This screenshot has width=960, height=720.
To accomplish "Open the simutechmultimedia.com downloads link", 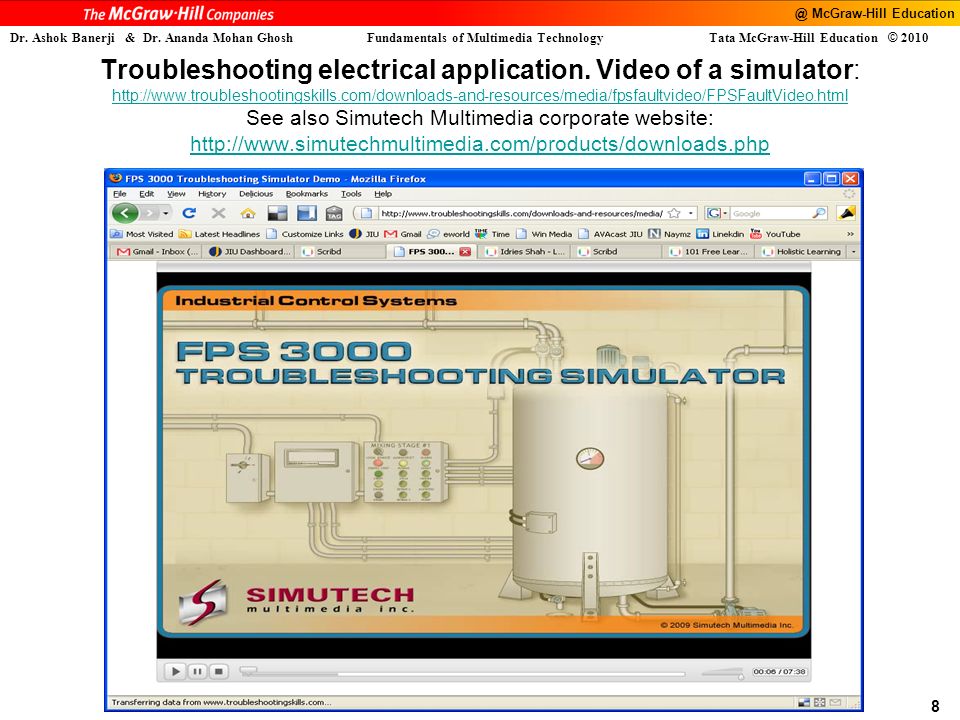I will point(479,144).
